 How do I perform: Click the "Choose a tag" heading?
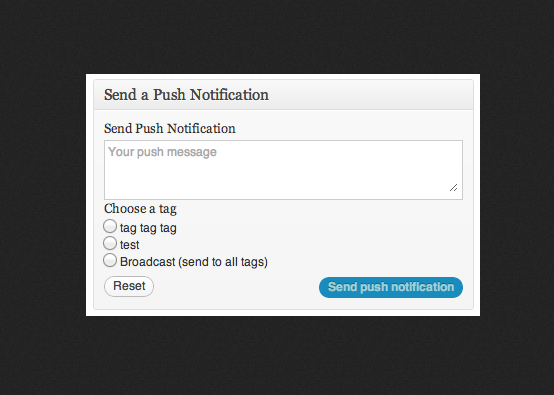point(140,209)
